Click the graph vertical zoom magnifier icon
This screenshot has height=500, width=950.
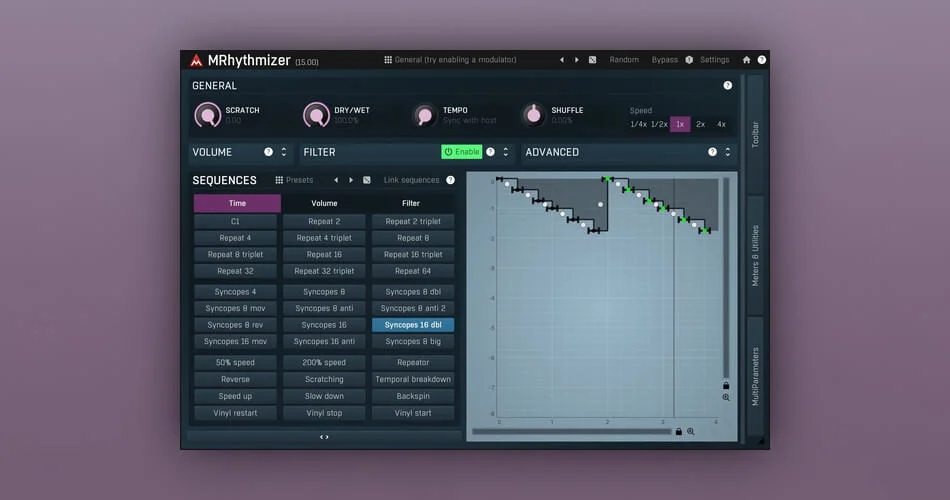(x=726, y=398)
